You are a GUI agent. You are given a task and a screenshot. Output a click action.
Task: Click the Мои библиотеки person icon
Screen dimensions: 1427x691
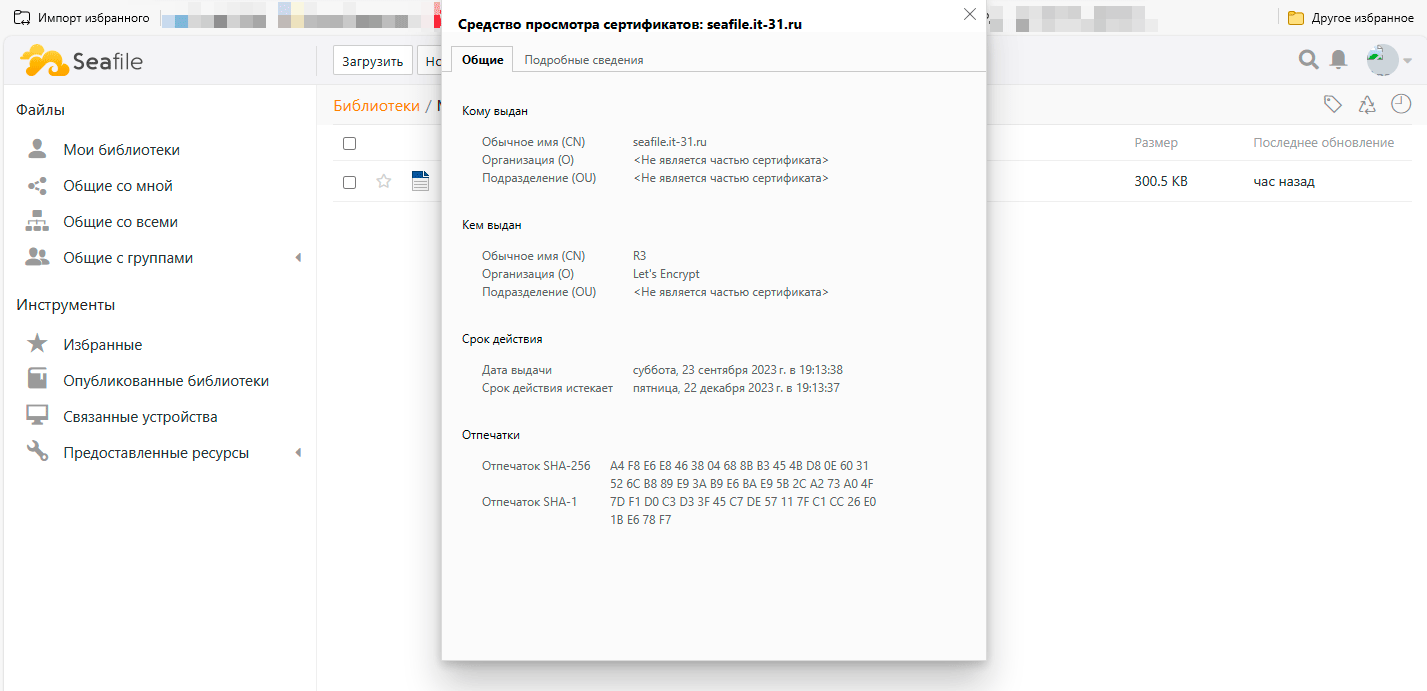37,149
